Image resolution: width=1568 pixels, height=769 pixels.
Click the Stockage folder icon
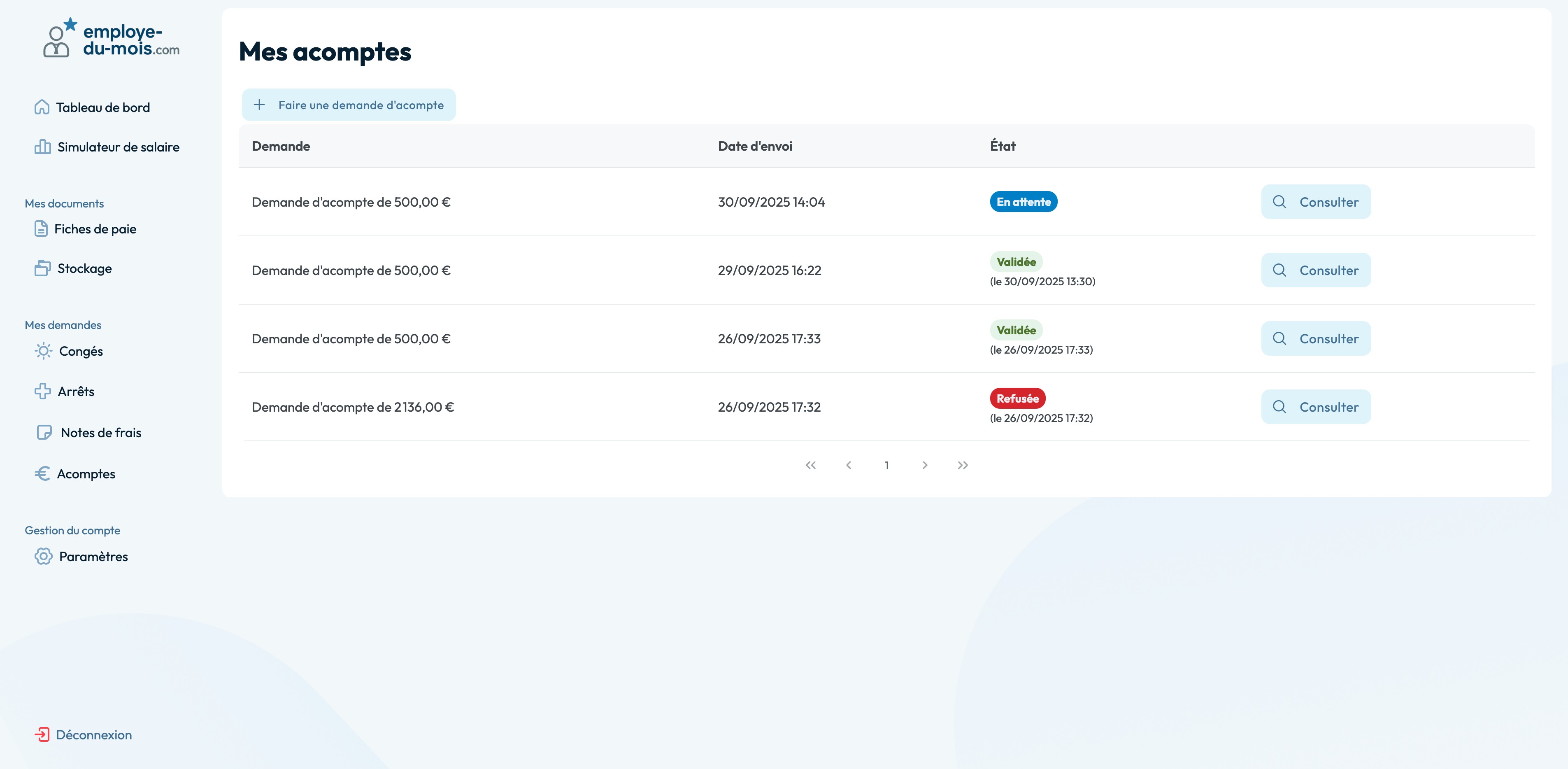coord(43,268)
